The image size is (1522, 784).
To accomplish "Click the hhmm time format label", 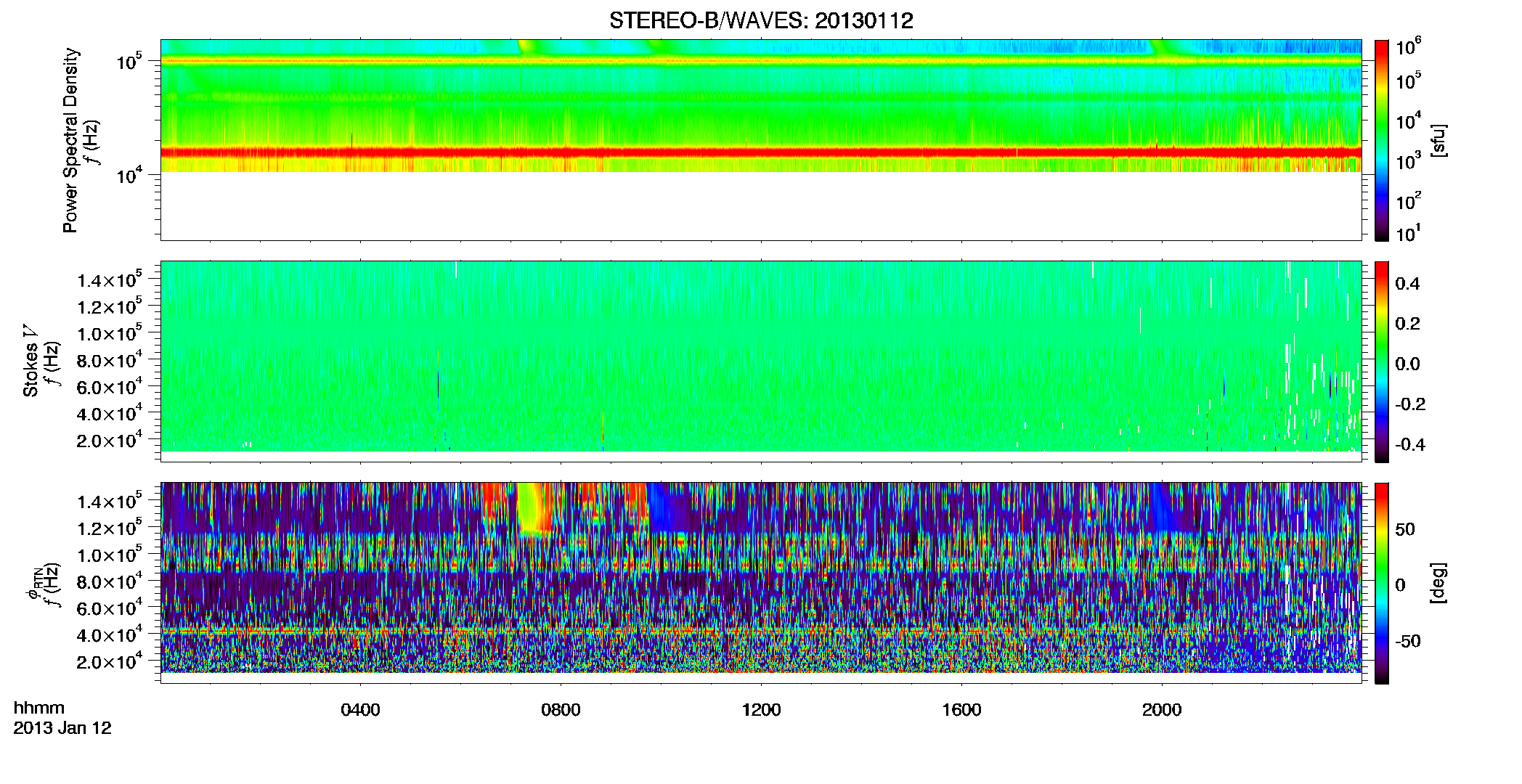I will (x=39, y=708).
